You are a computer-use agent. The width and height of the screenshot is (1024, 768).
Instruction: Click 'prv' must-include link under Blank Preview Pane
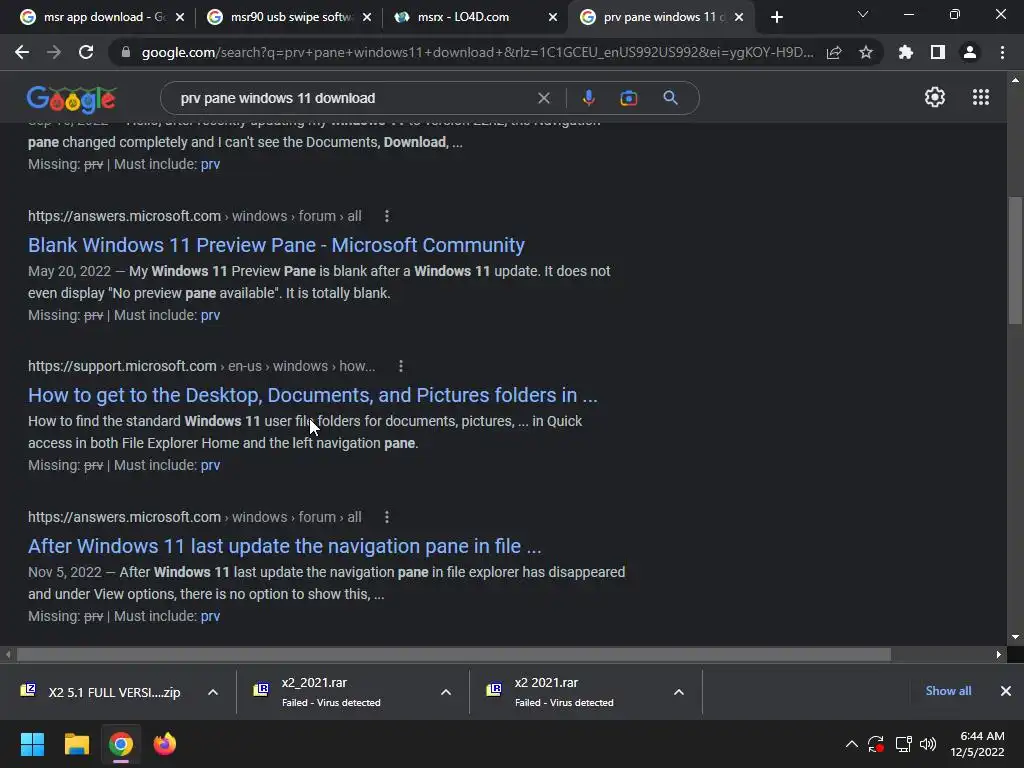(210, 315)
